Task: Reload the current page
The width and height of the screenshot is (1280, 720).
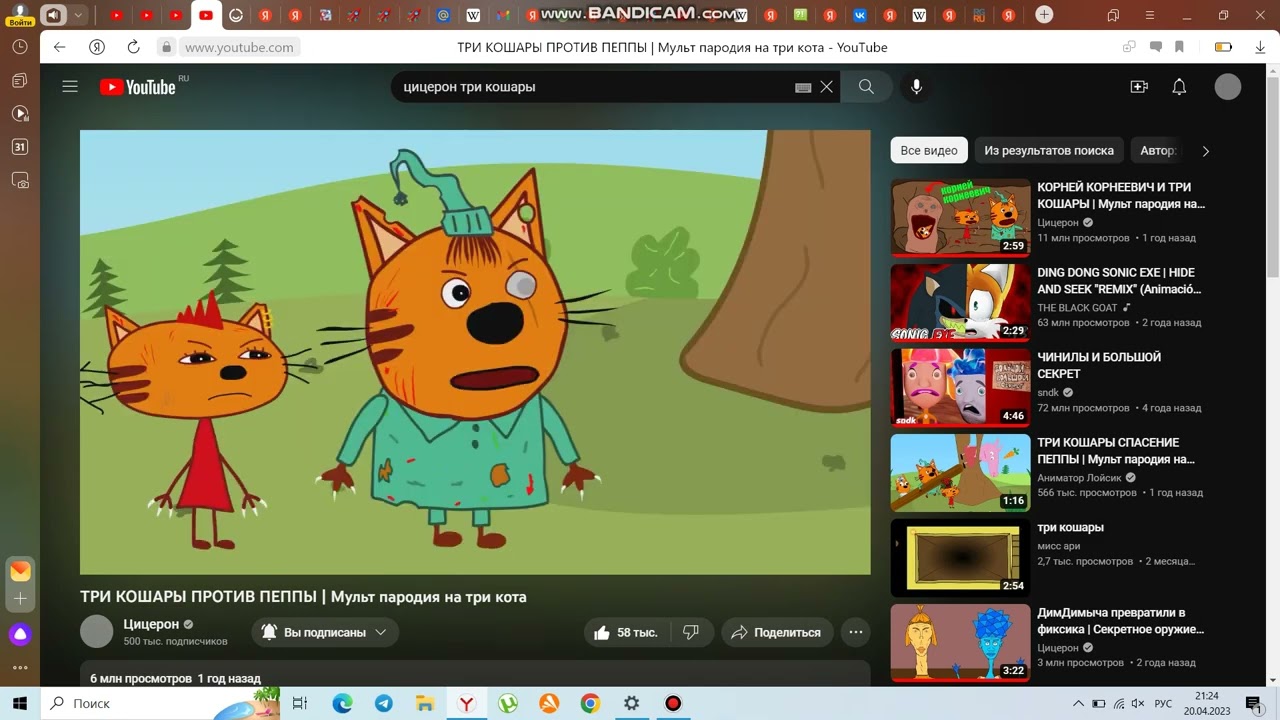Action: pyautogui.click(x=133, y=47)
